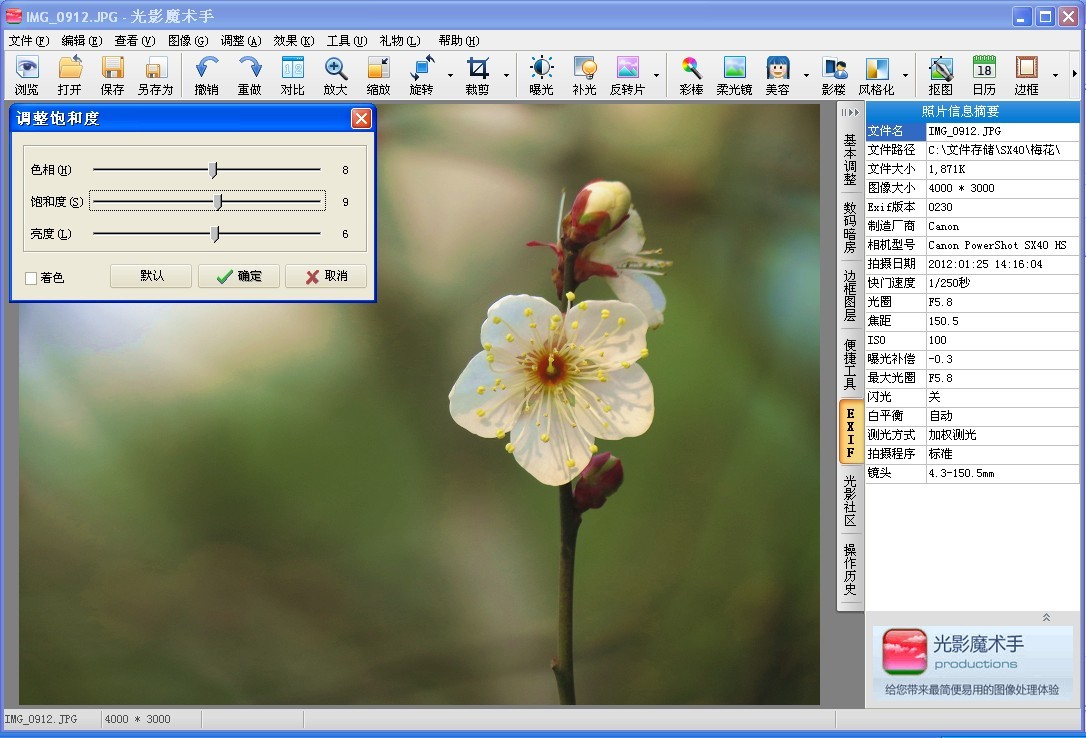This screenshot has height=738, width=1086.
Task: Collapse the right panel with the top arrows
Action: 850,112
